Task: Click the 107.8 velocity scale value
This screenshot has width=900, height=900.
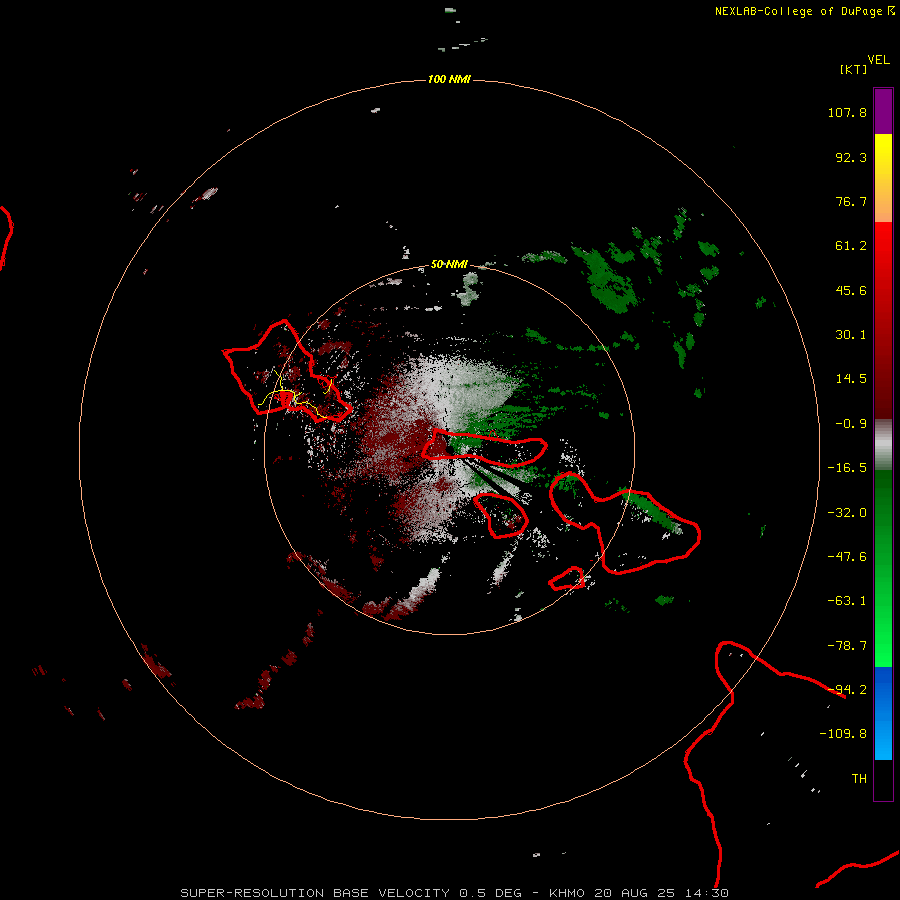Action: pyautogui.click(x=847, y=112)
